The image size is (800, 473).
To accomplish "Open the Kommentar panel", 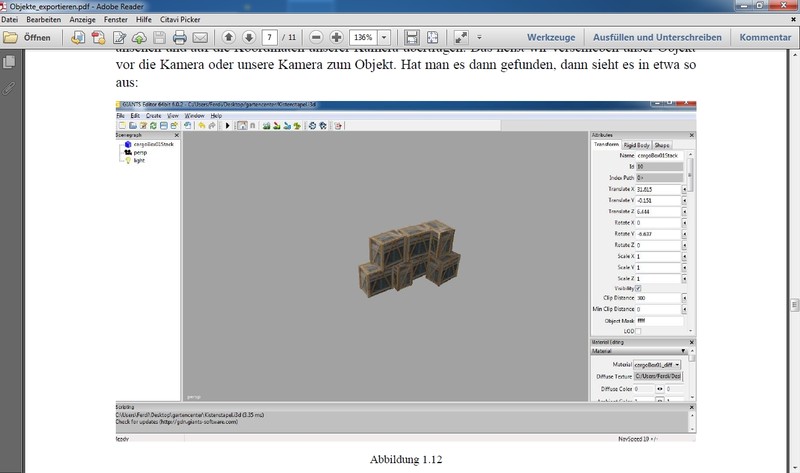I will [764, 38].
